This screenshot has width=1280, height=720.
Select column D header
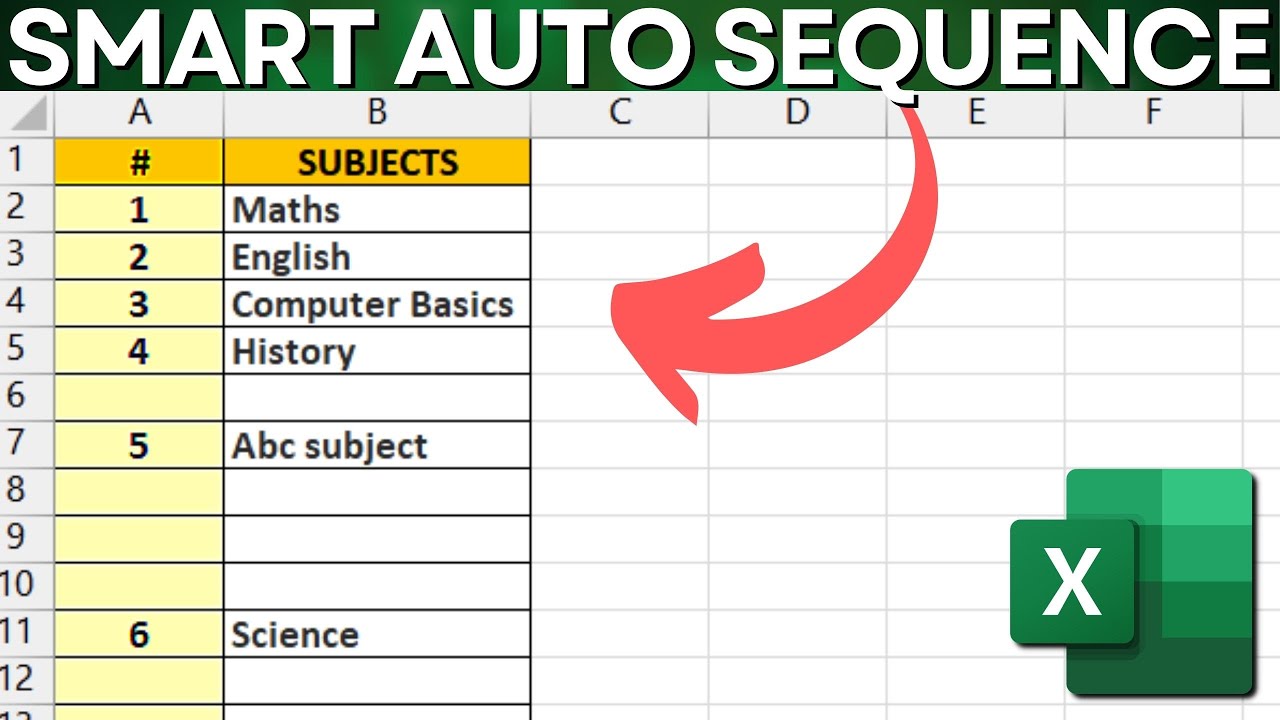tap(797, 113)
